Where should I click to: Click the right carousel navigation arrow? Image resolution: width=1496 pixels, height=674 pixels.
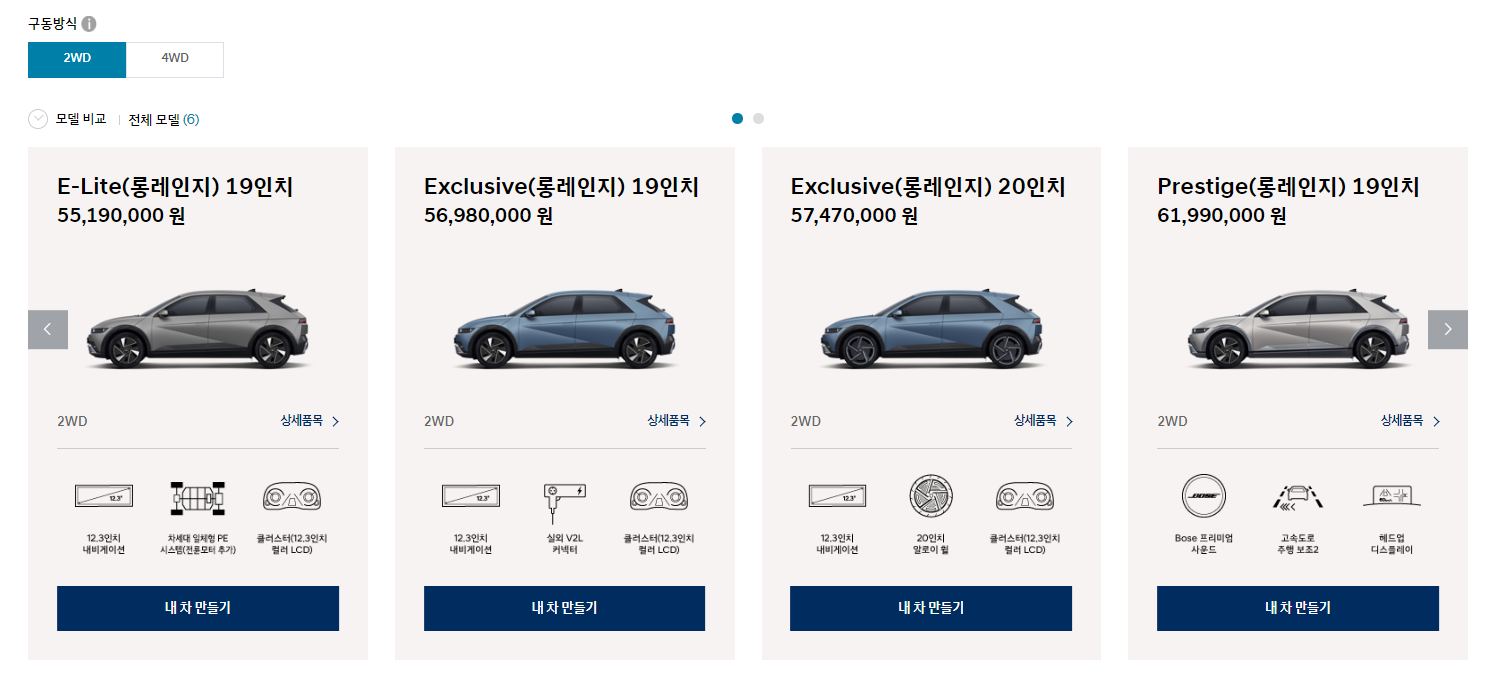click(1446, 328)
